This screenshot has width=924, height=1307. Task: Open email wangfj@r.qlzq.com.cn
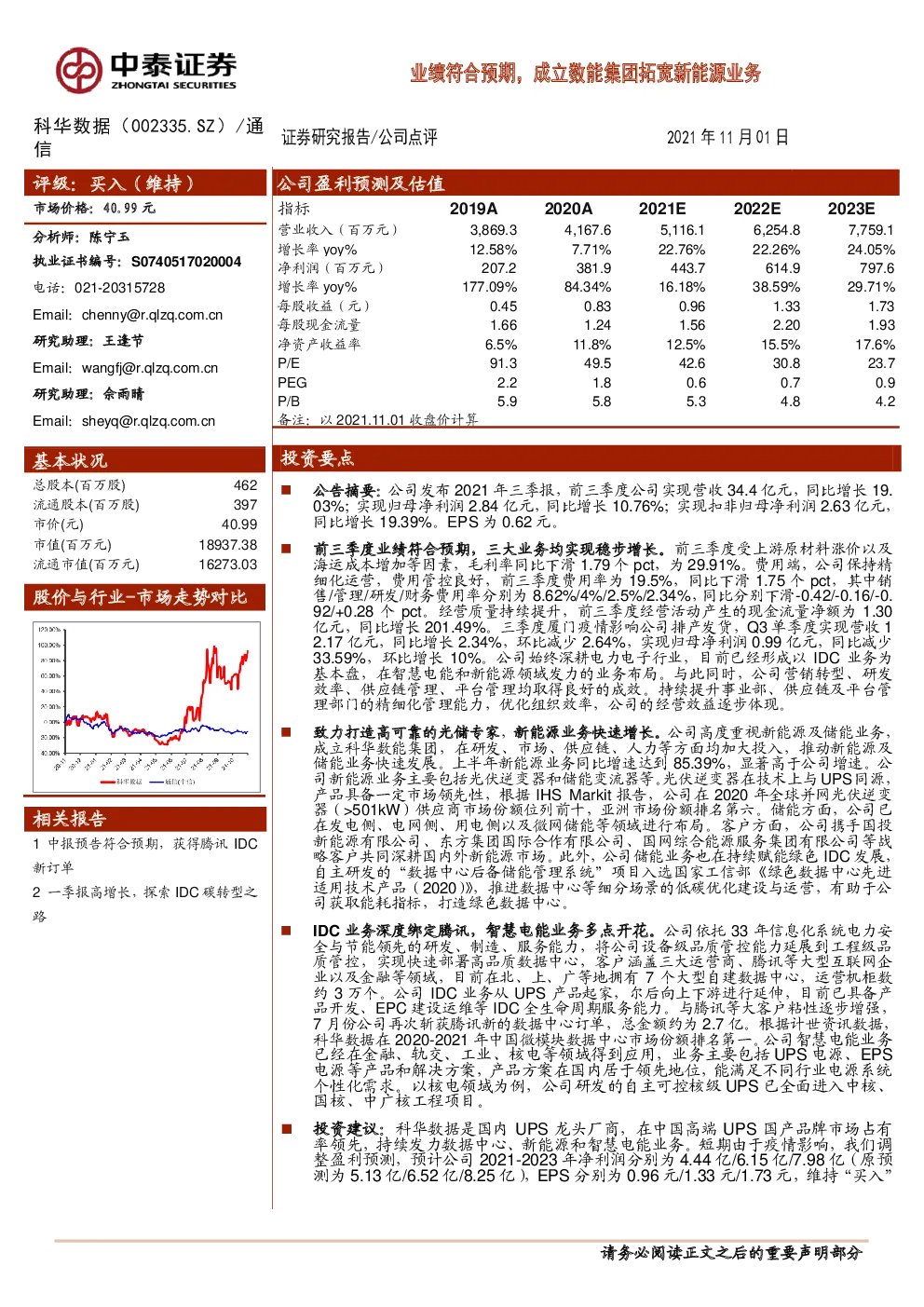point(150,368)
